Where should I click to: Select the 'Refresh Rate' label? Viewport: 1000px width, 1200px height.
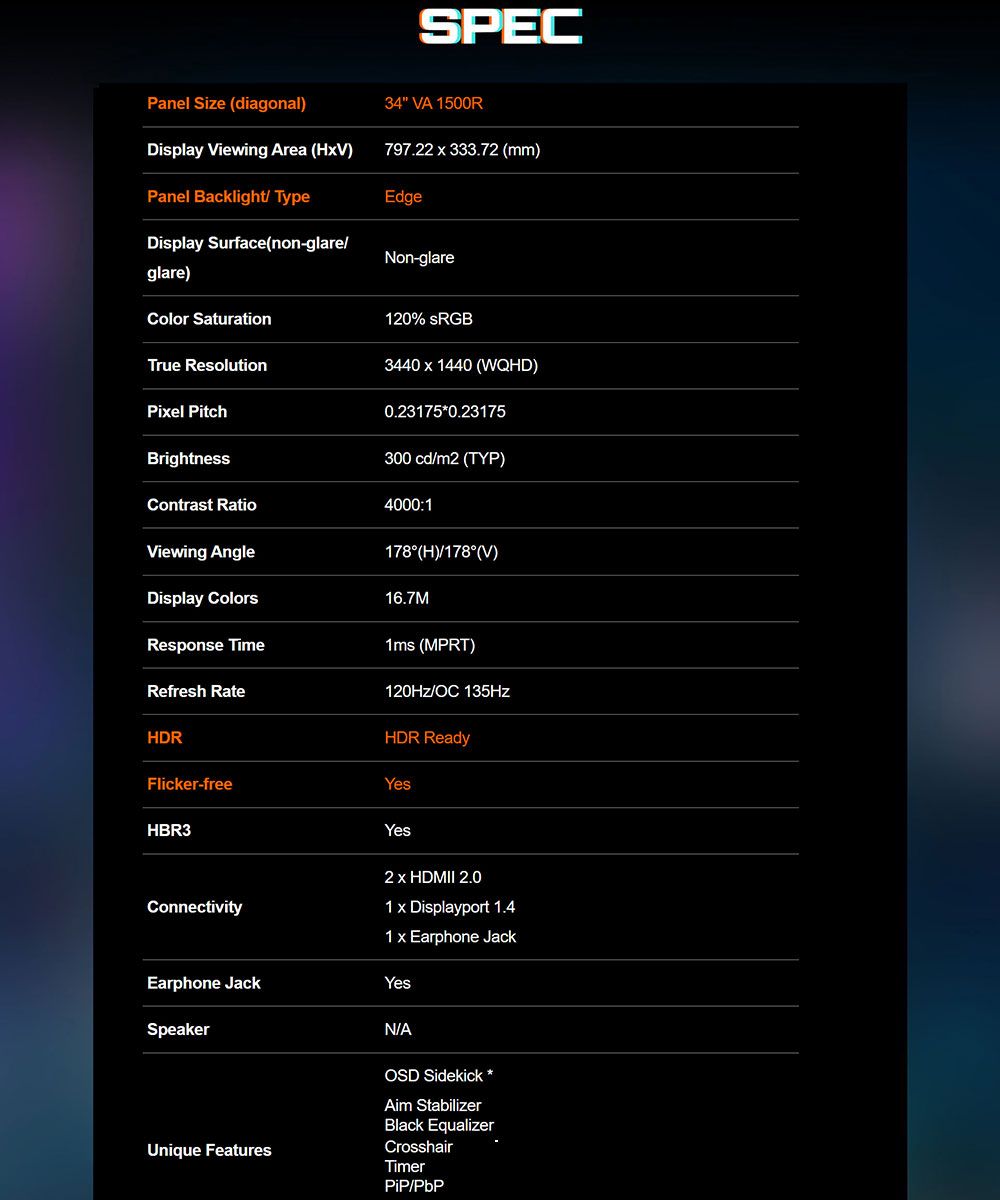[x=196, y=692]
